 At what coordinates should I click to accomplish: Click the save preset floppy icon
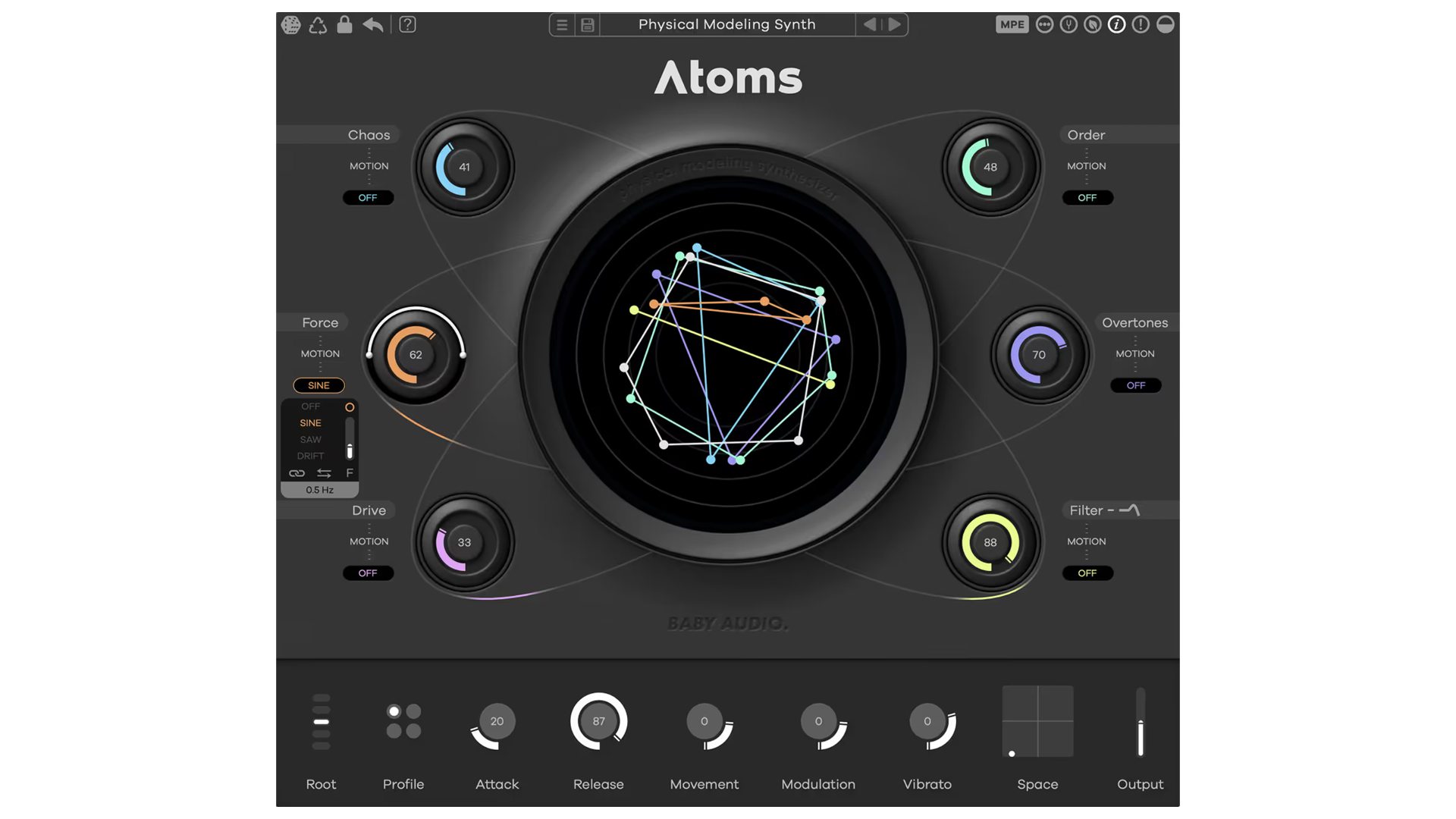click(588, 25)
